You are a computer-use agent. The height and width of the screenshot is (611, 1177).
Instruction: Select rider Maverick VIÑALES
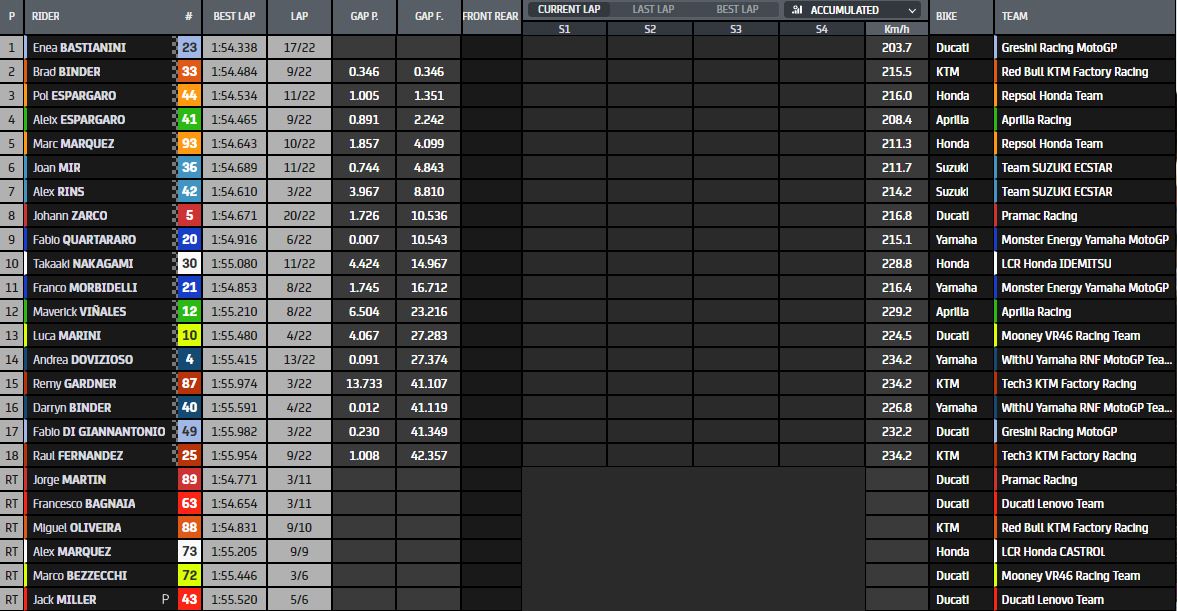pos(80,312)
